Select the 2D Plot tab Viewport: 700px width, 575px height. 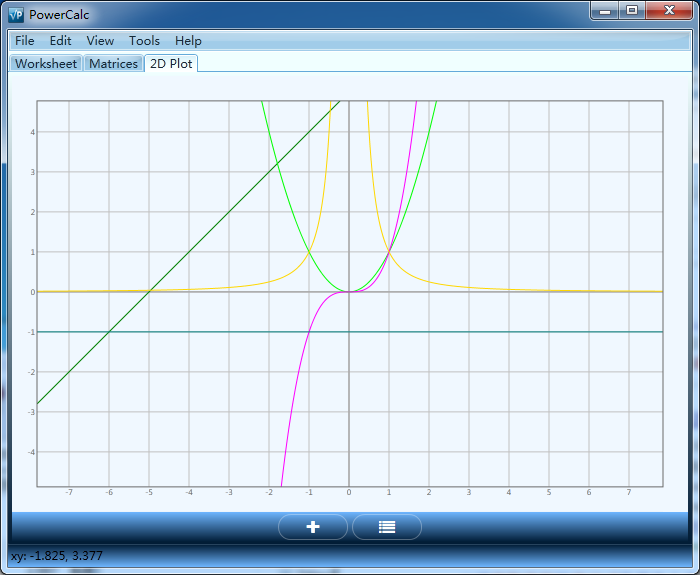172,64
